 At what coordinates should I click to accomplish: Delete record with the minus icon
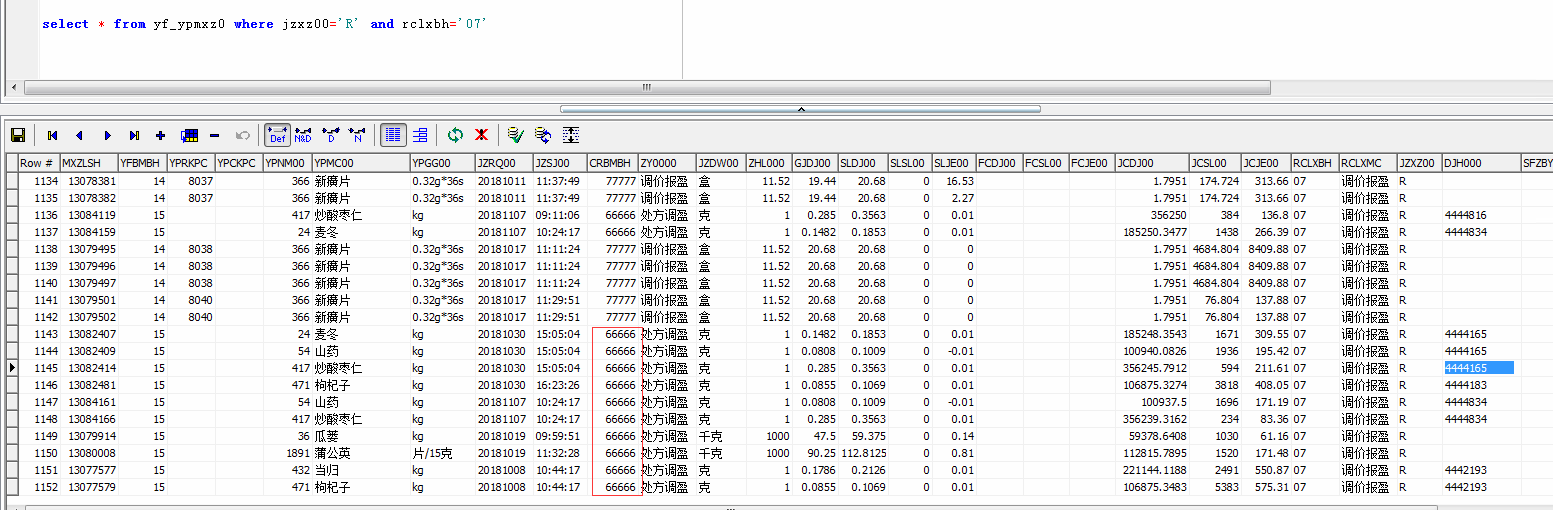click(x=214, y=135)
